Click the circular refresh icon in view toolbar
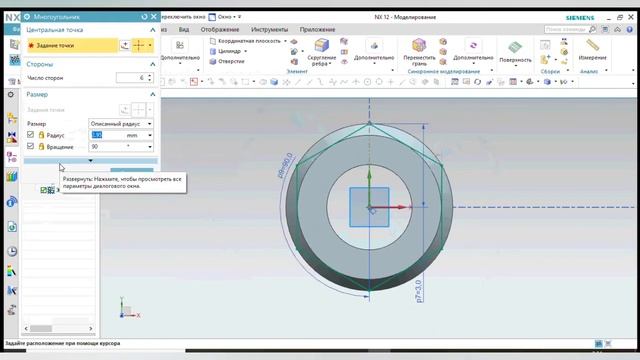The width and height of the screenshot is (640, 360). click(x=478, y=82)
